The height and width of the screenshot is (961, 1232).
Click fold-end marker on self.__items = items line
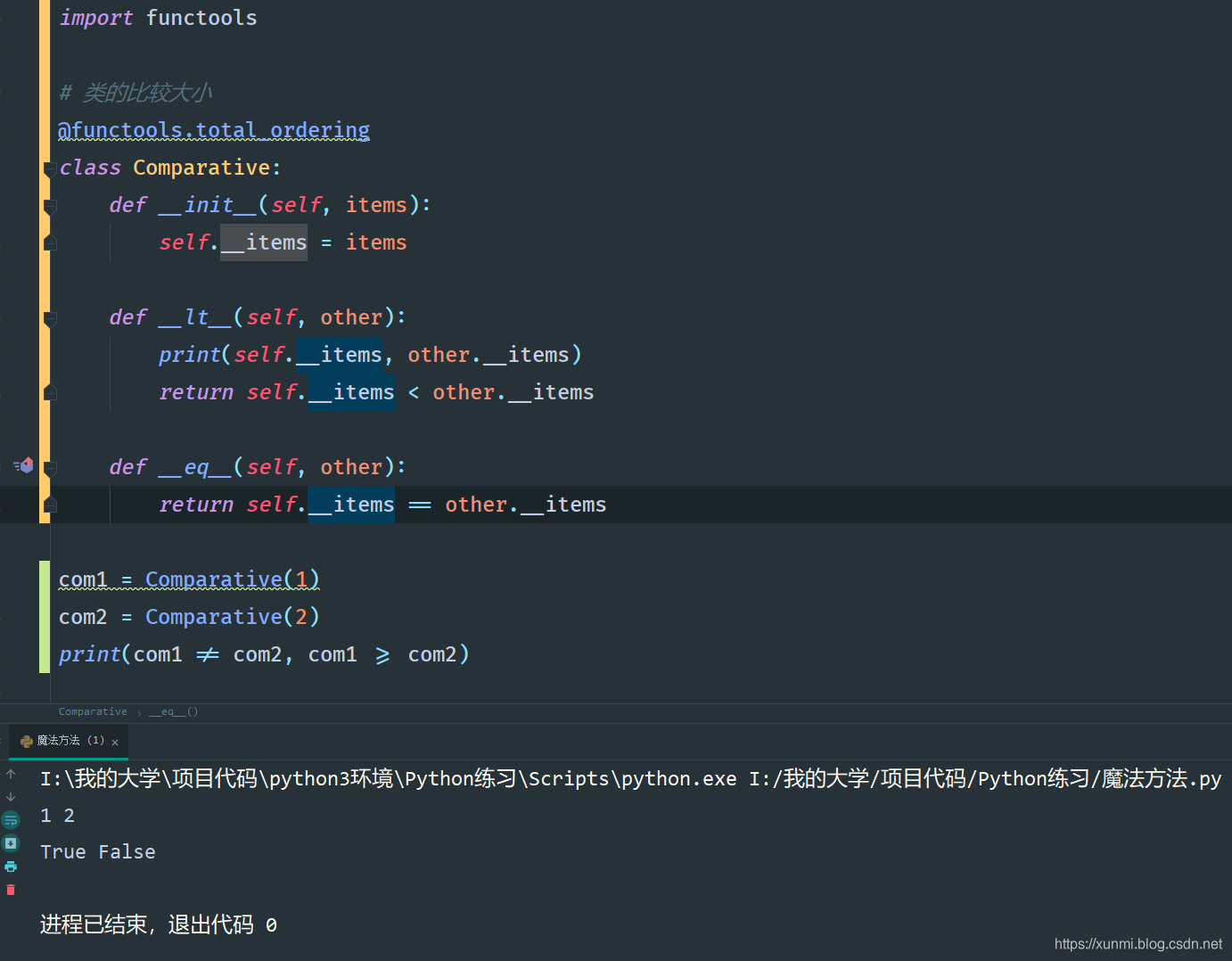pyautogui.click(x=50, y=243)
